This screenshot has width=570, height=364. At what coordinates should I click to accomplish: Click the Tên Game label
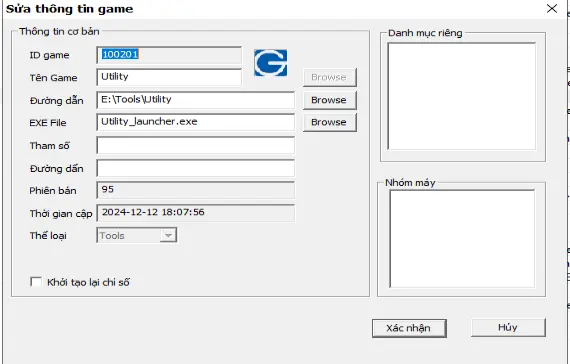coord(53,78)
